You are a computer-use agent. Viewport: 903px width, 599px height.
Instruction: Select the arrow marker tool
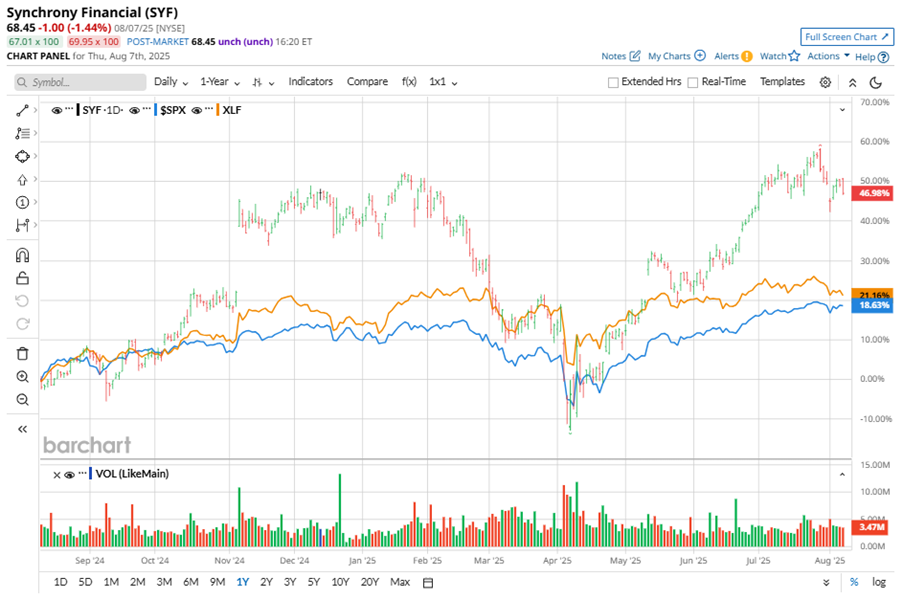click(22, 180)
